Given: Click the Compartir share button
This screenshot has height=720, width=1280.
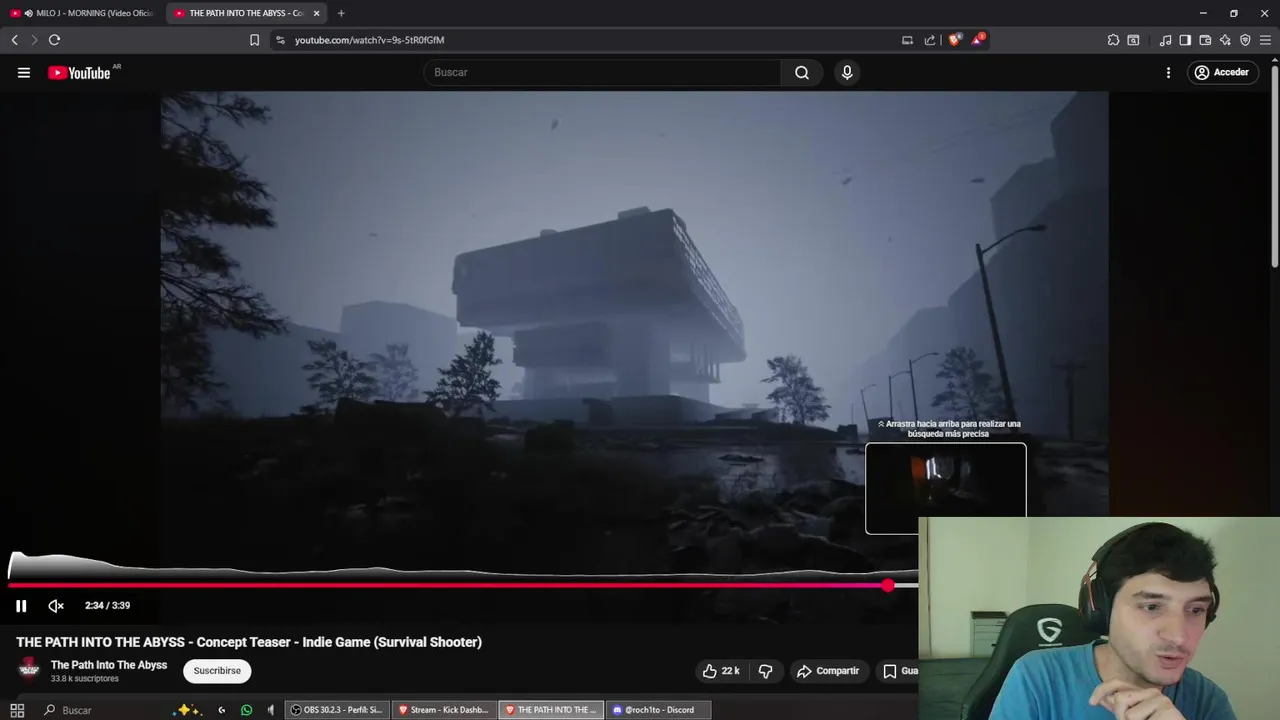Looking at the screenshot, I should coord(828,671).
